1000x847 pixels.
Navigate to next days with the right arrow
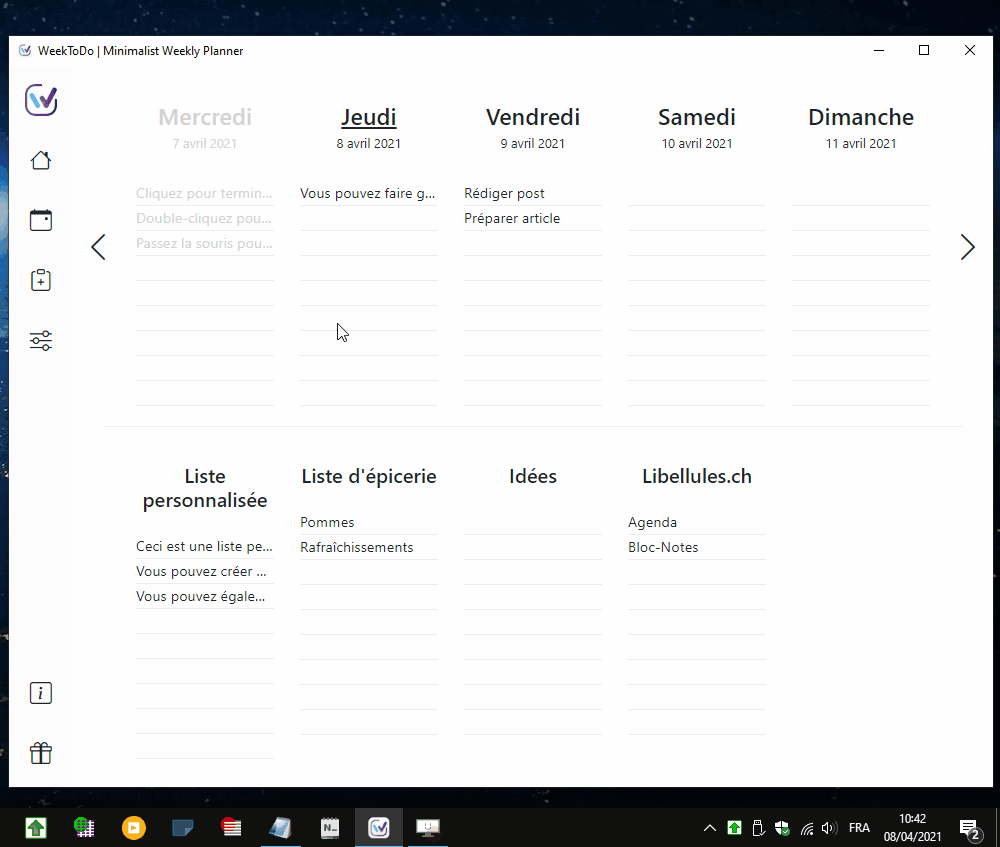pyautogui.click(x=967, y=247)
